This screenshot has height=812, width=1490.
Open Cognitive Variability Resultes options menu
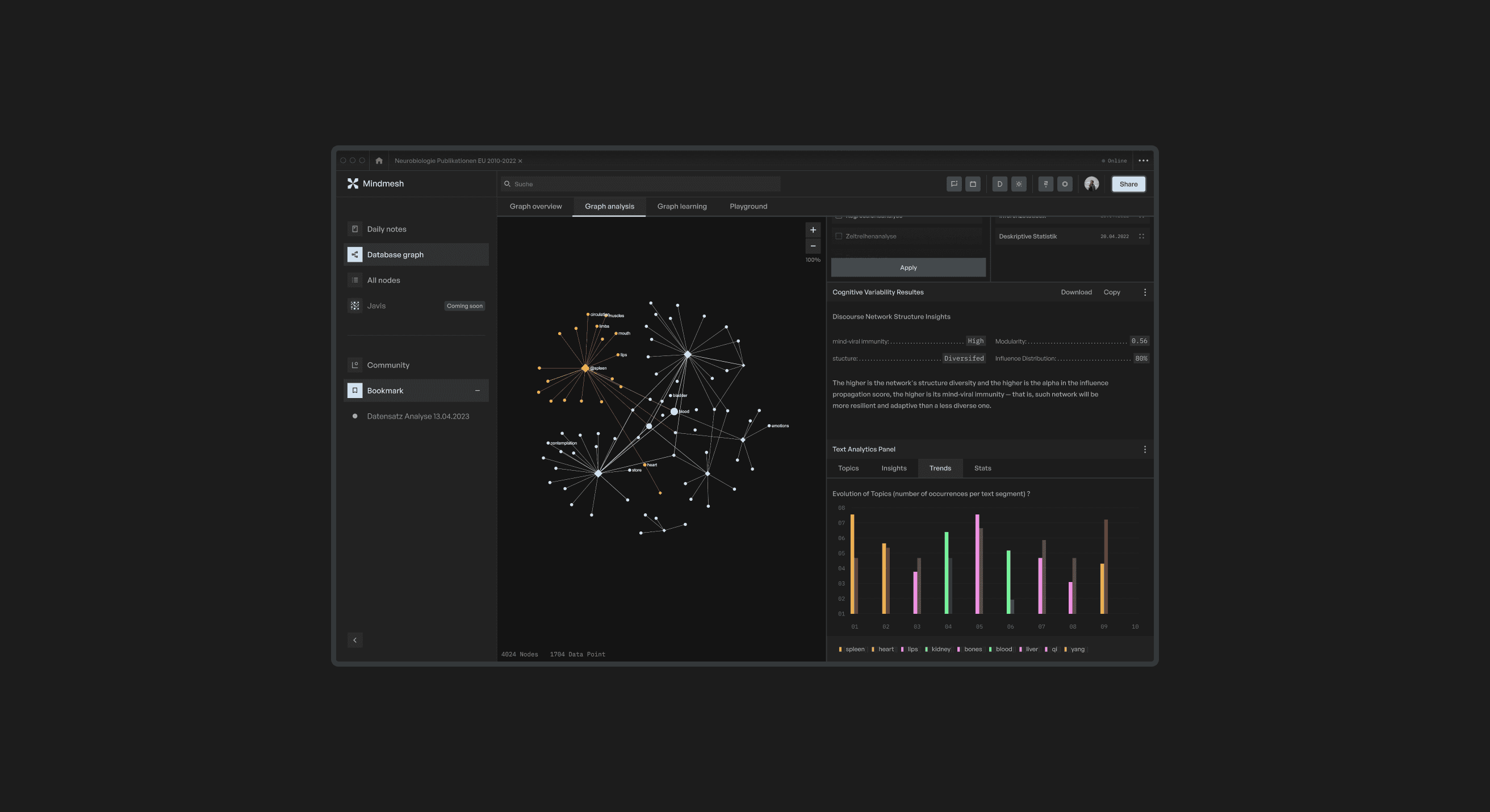(1145, 292)
